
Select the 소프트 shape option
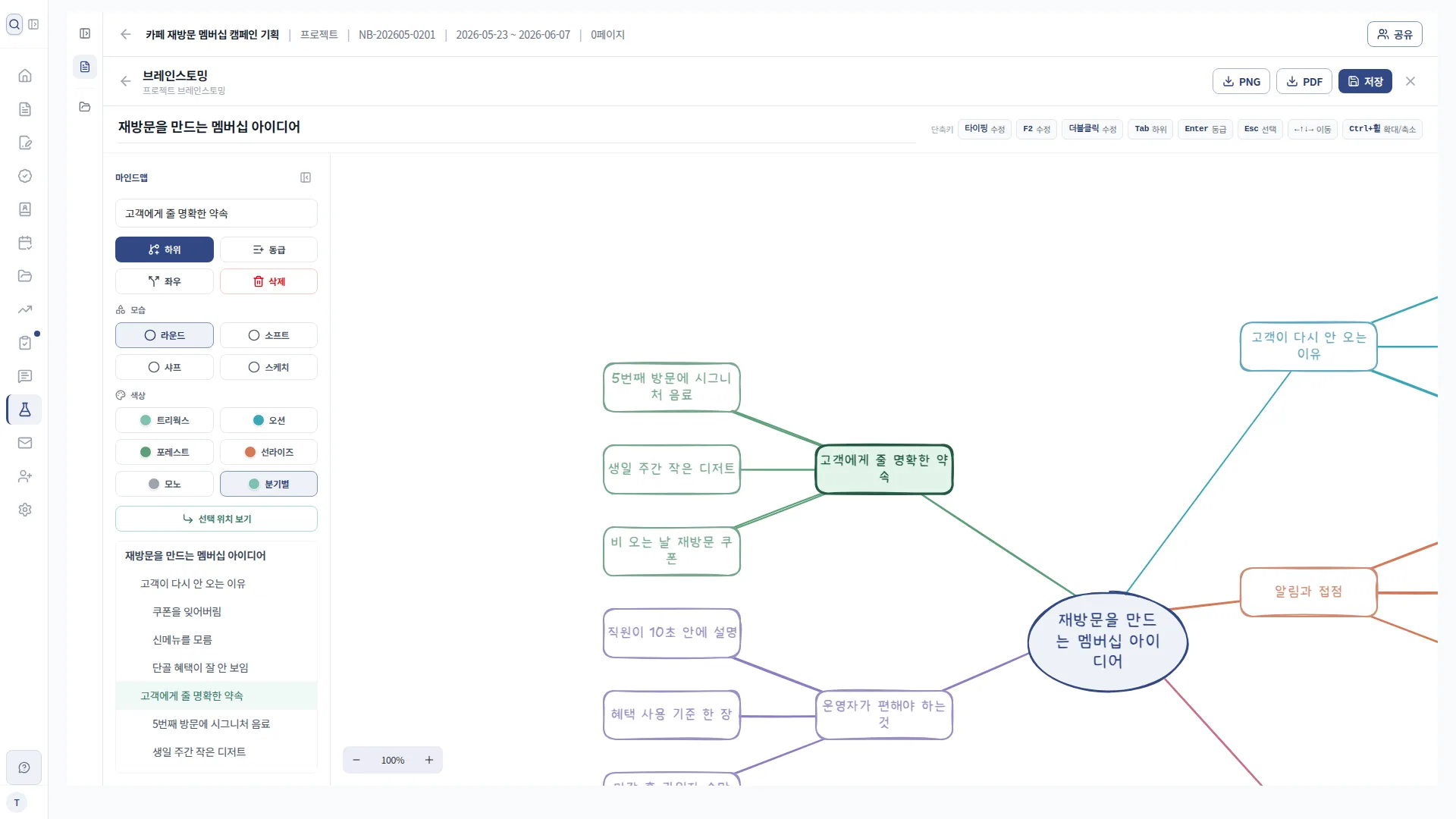(x=268, y=335)
